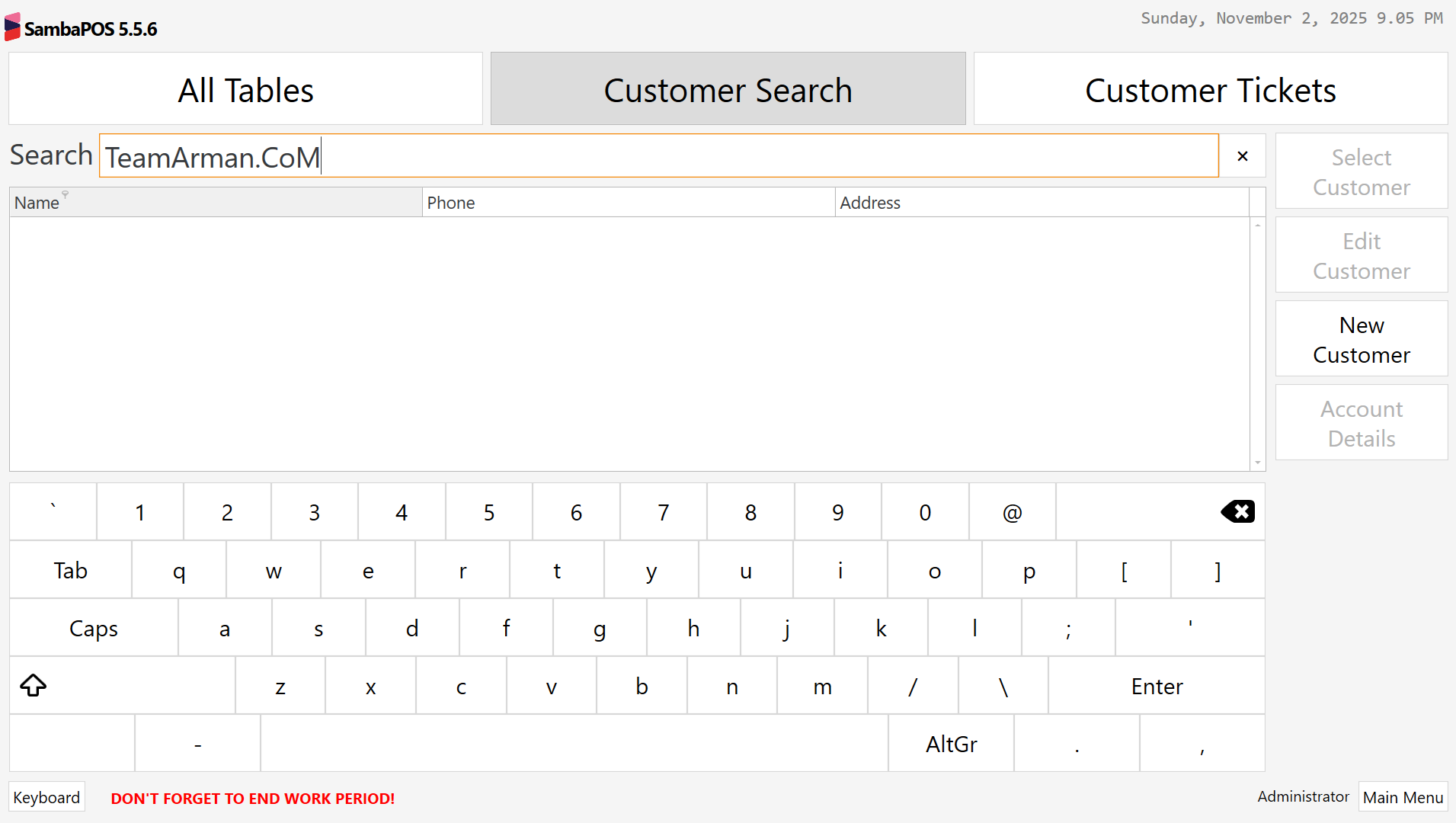
Task: Tap the d key
Action: 412,628
